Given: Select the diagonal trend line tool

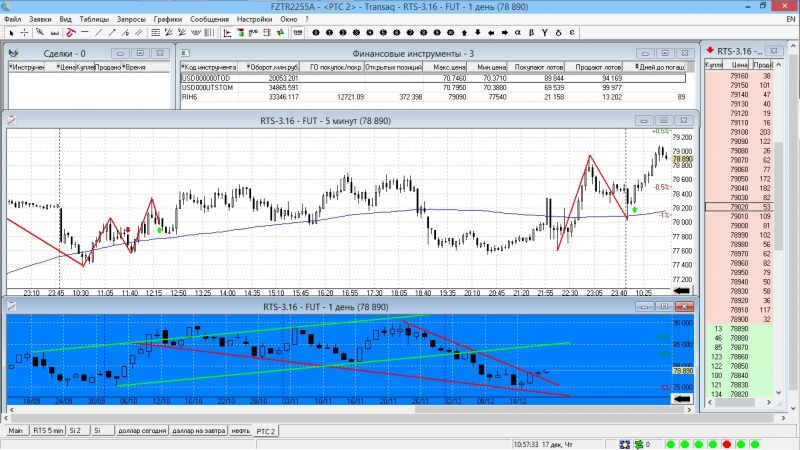Looking at the screenshot, I should (98, 33).
